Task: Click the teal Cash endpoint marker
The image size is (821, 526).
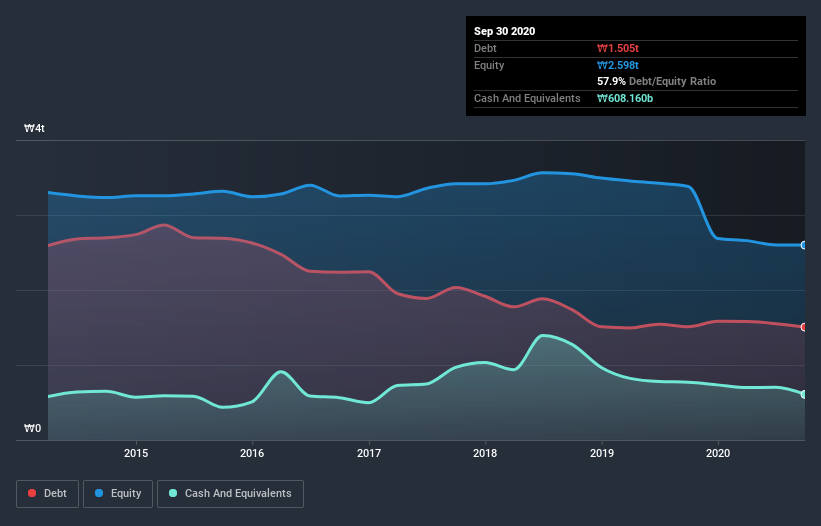Action: 804,394
